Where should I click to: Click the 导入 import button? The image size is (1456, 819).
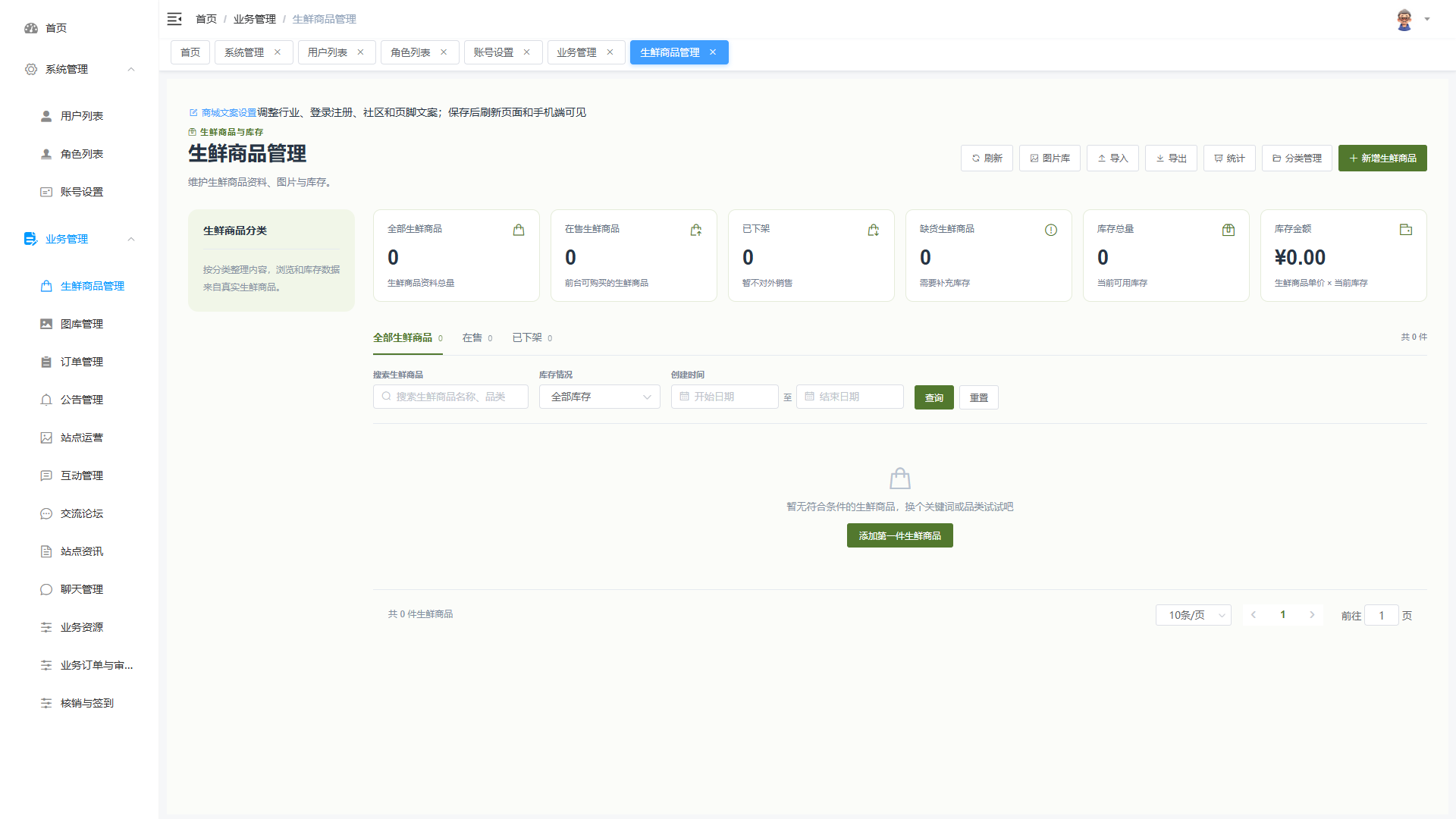coord(1112,158)
